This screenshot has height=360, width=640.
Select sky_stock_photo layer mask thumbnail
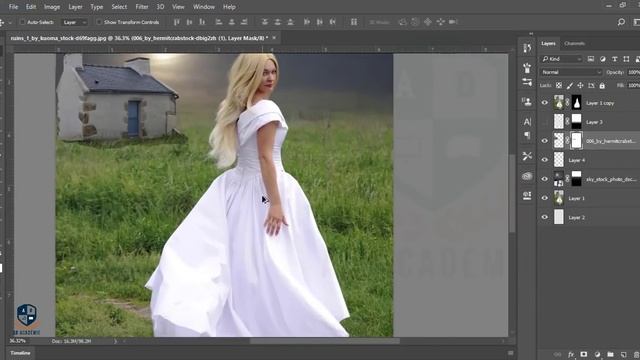[576, 179]
